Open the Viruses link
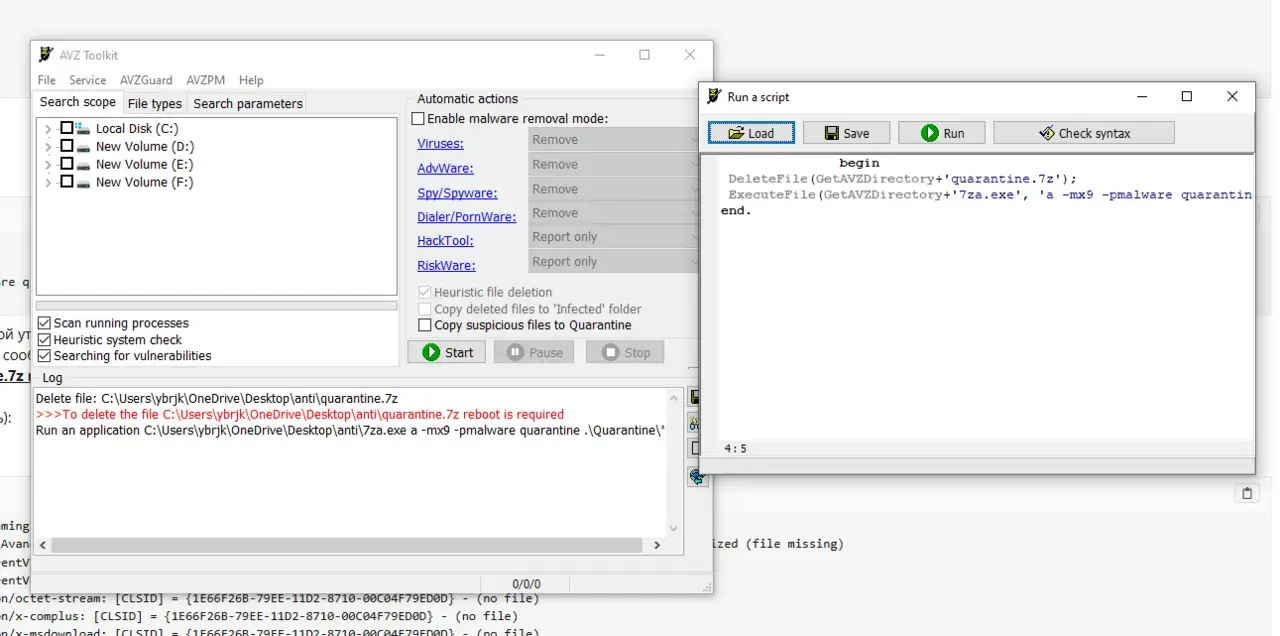The image size is (1280, 636). 440,144
